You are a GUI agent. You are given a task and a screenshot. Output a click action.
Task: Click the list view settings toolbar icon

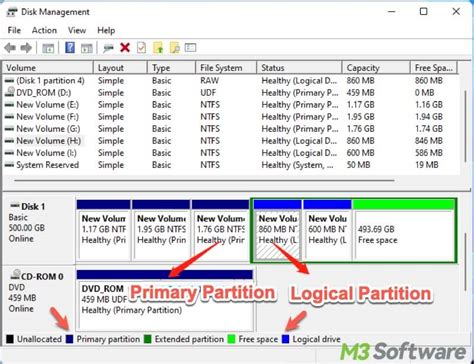pyautogui.click(x=190, y=48)
